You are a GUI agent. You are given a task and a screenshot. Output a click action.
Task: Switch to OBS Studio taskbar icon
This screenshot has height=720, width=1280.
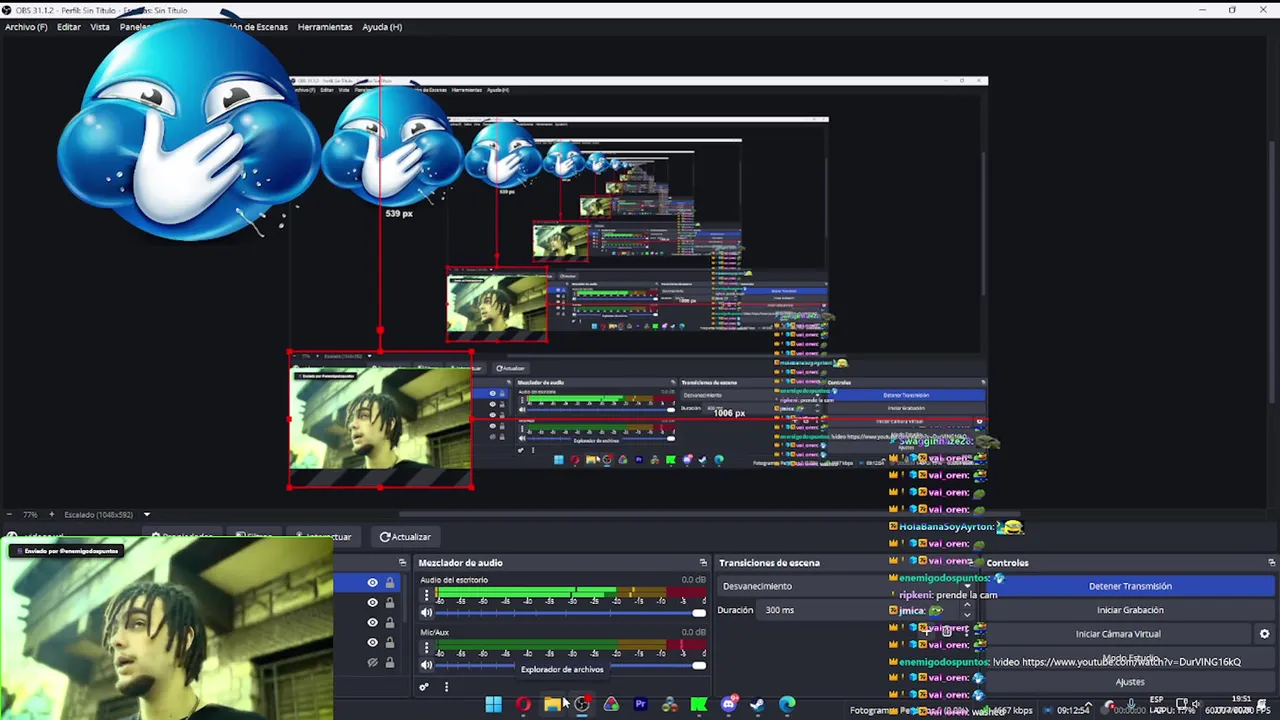pyautogui.click(x=582, y=705)
